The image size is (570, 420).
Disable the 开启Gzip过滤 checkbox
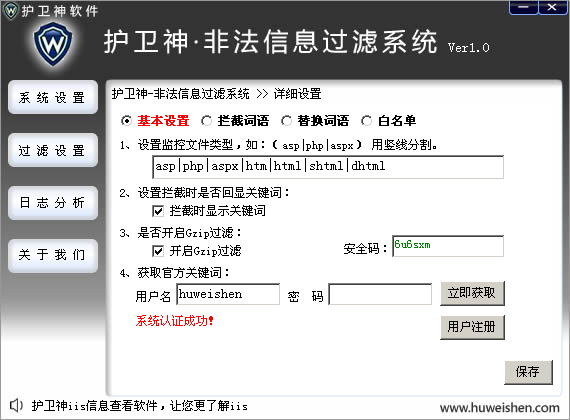(x=158, y=251)
